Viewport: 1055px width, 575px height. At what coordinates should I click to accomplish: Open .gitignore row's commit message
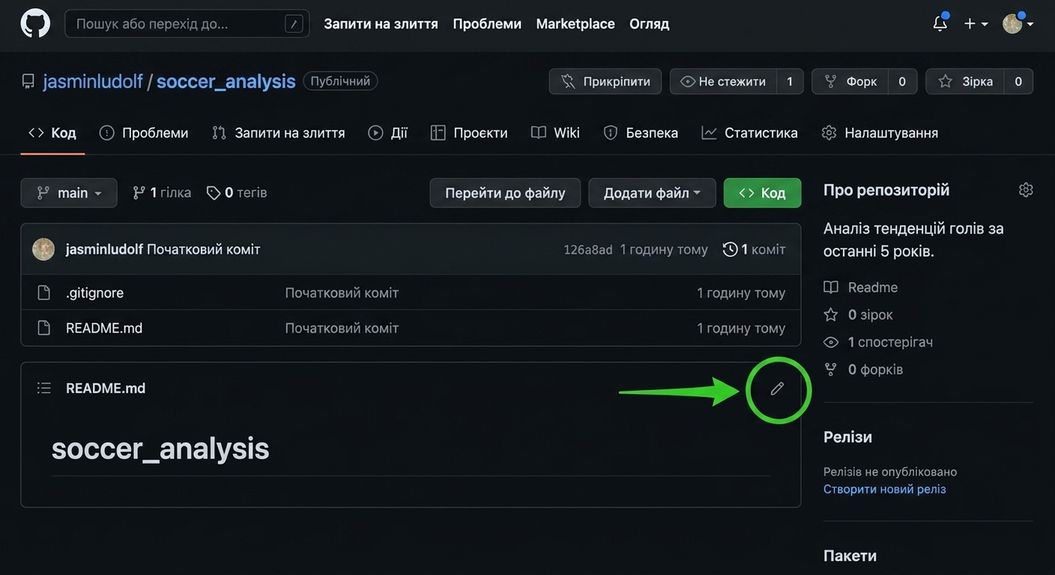[342, 293]
